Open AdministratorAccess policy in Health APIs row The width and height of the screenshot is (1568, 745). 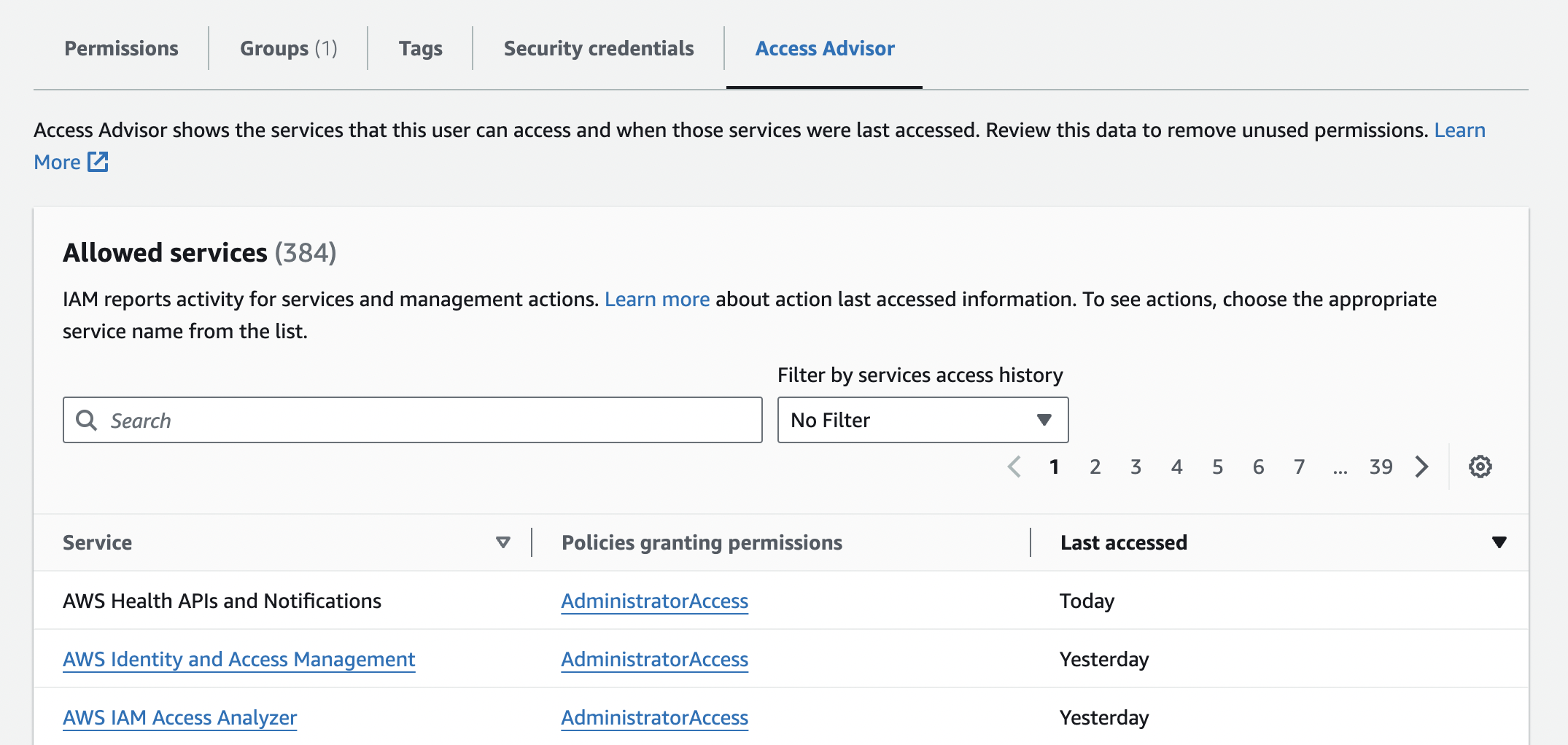654,601
